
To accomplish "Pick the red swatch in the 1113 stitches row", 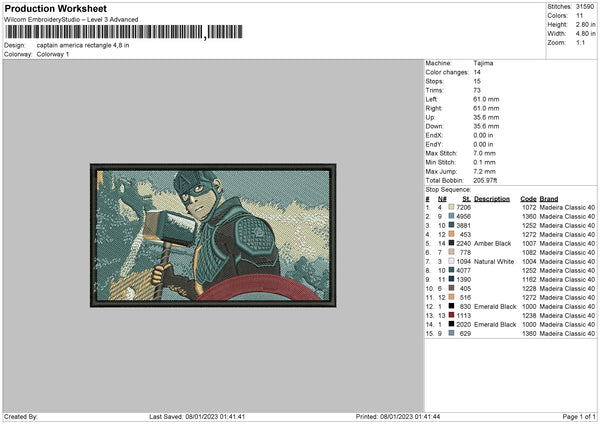I will [451, 315].
